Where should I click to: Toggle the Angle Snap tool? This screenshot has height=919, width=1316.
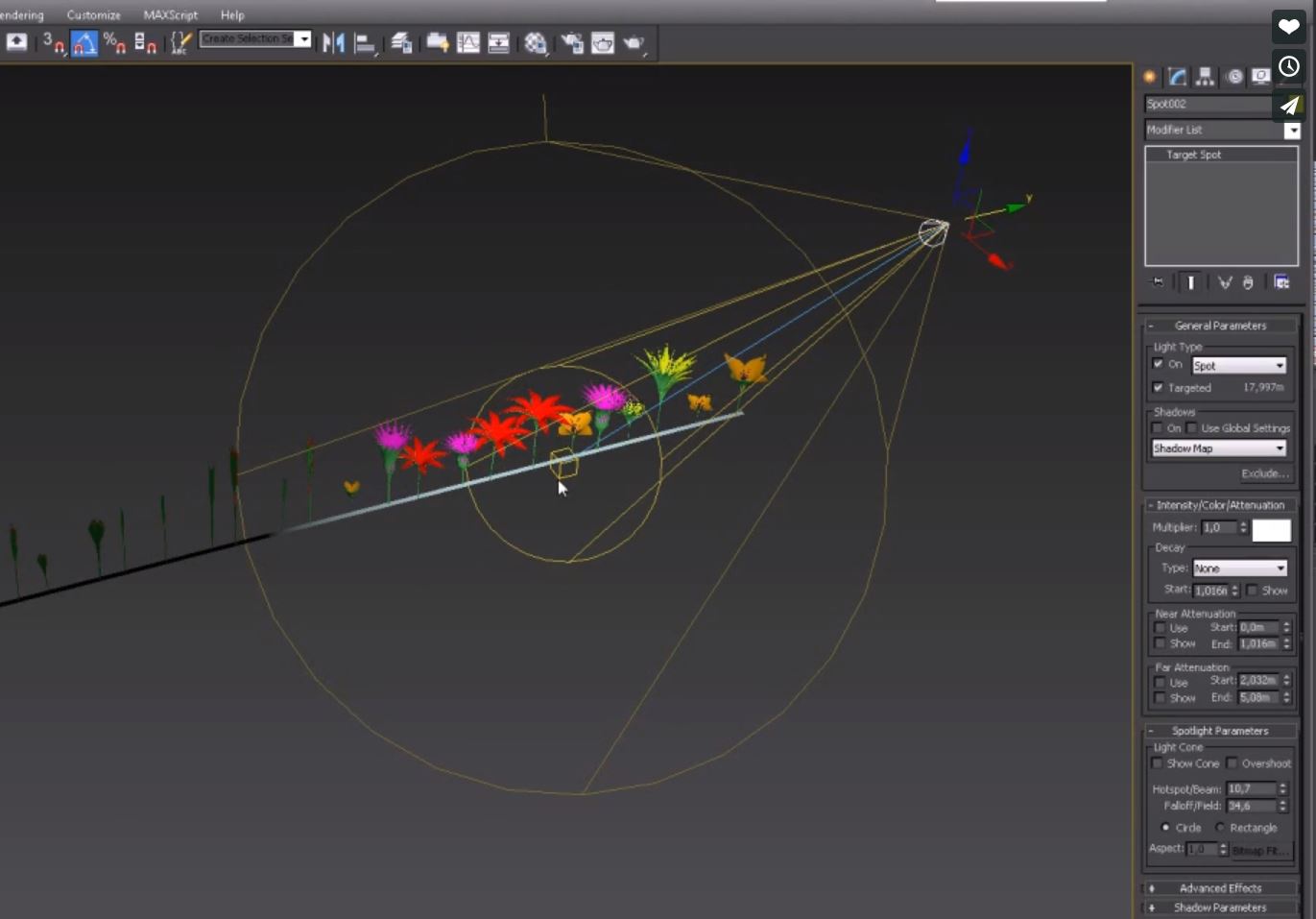pyautogui.click(x=84, y=42)
